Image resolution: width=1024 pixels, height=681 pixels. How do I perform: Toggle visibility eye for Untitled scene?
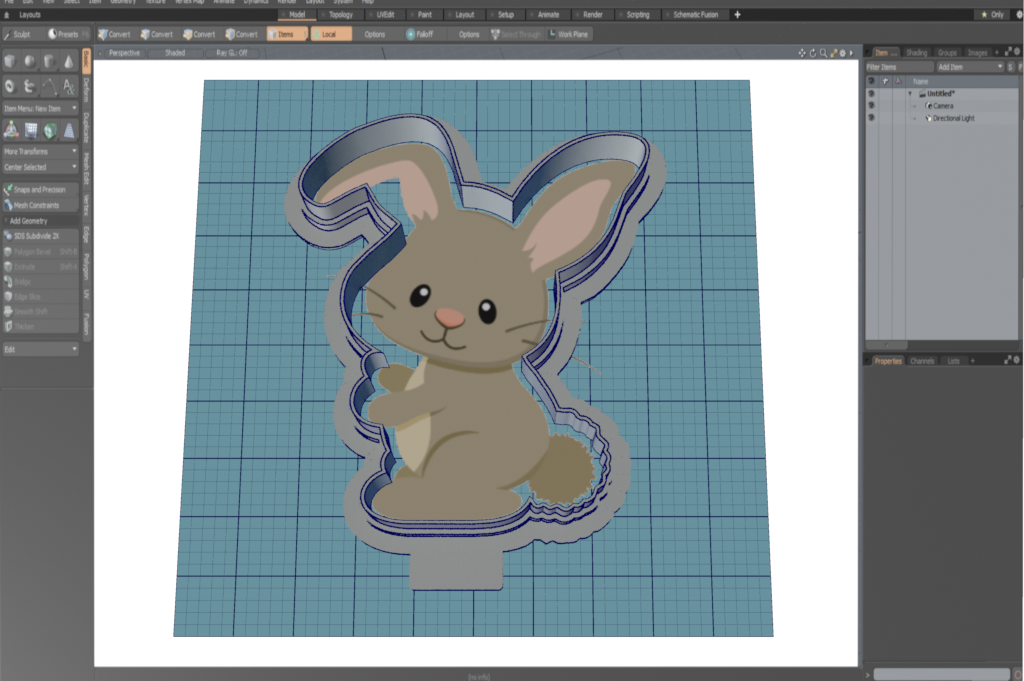[x=871, y=93]
